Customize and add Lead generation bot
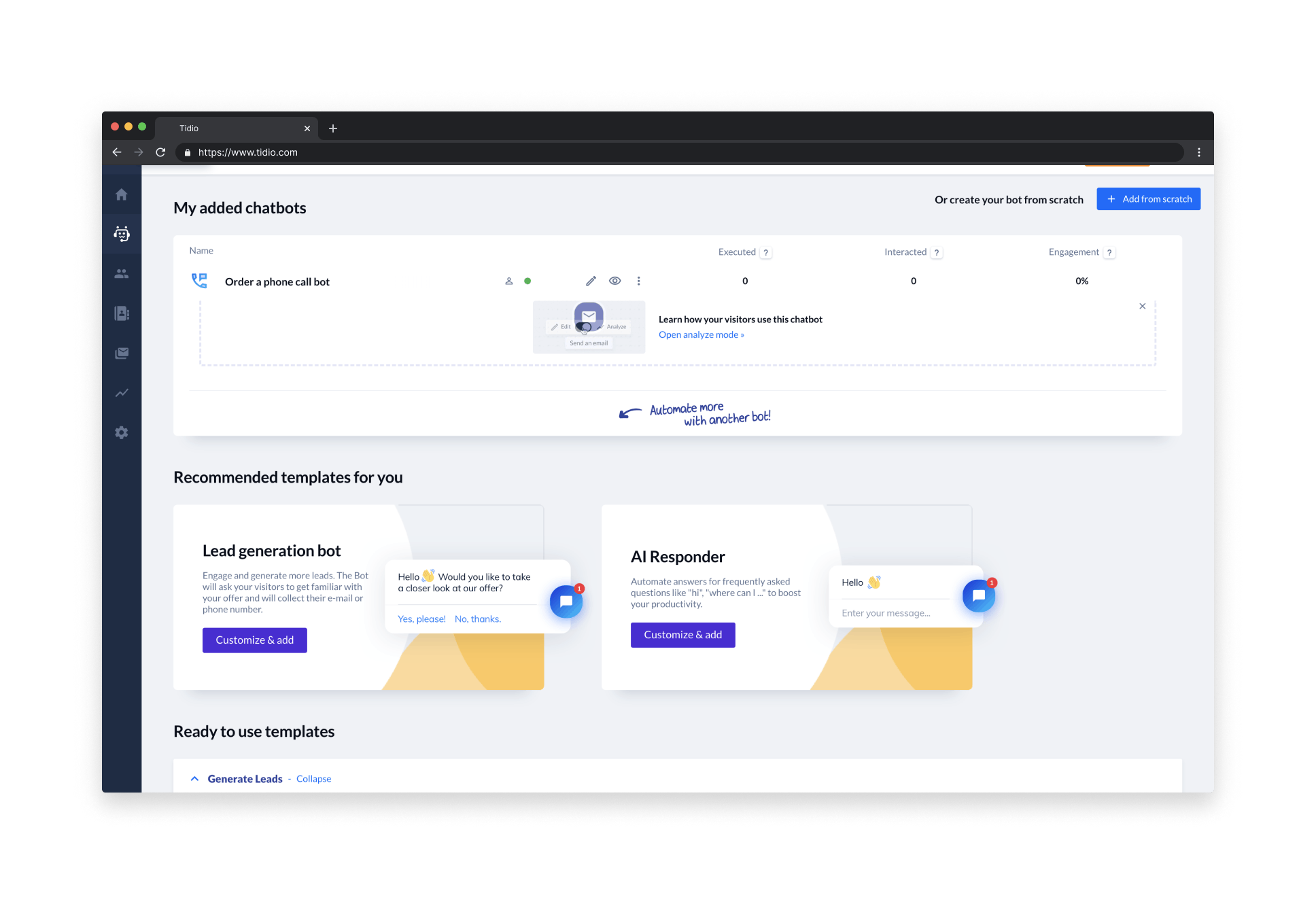The image size is (1316, 904). point(255,640)
